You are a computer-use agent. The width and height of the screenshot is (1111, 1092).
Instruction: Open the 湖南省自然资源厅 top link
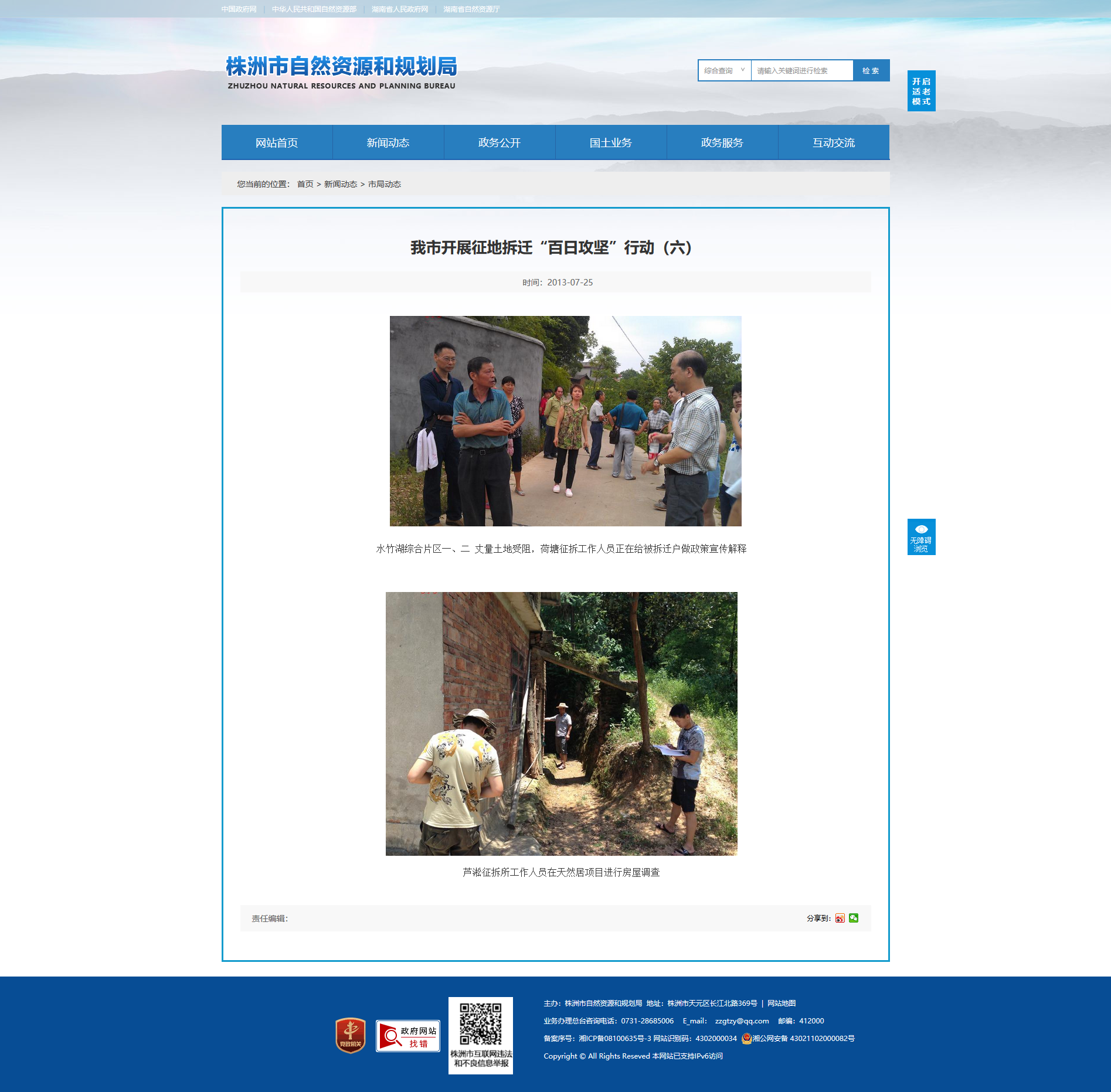click(472, 9)
